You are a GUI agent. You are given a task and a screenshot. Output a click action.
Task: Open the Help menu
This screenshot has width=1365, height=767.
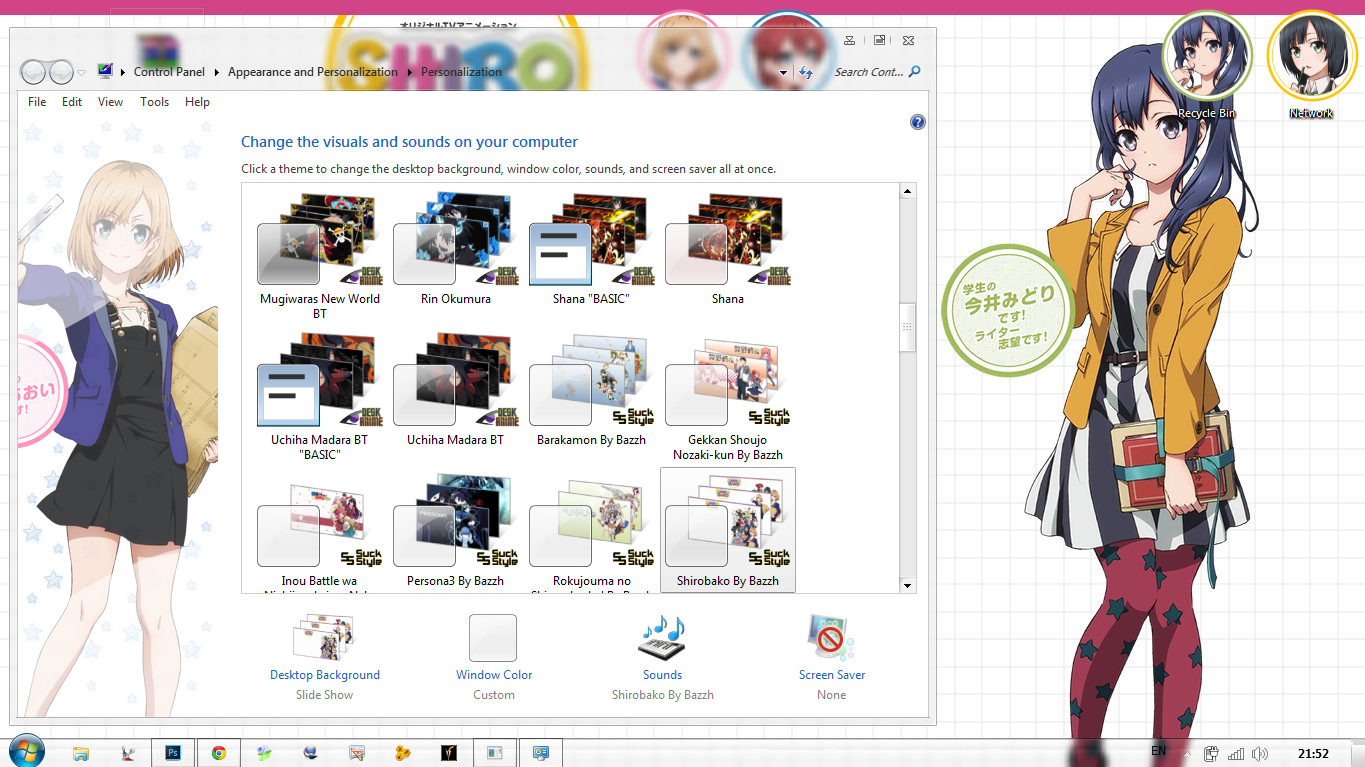click(x=197, y=102)
